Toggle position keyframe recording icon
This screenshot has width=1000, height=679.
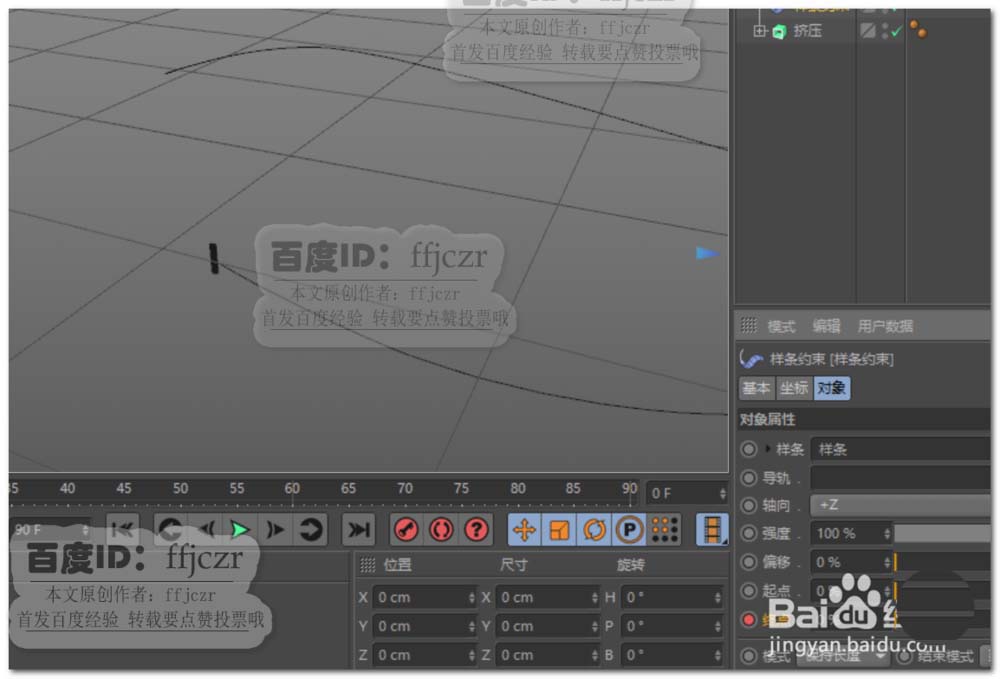click(x=524, y=529)
